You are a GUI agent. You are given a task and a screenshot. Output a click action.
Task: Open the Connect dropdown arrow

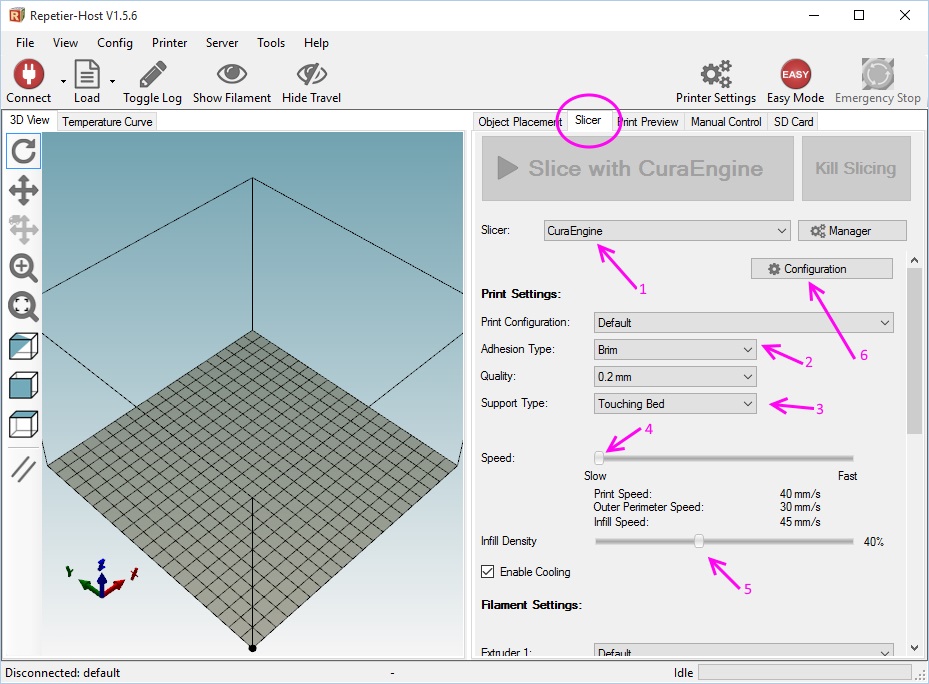tap(63, 81)
